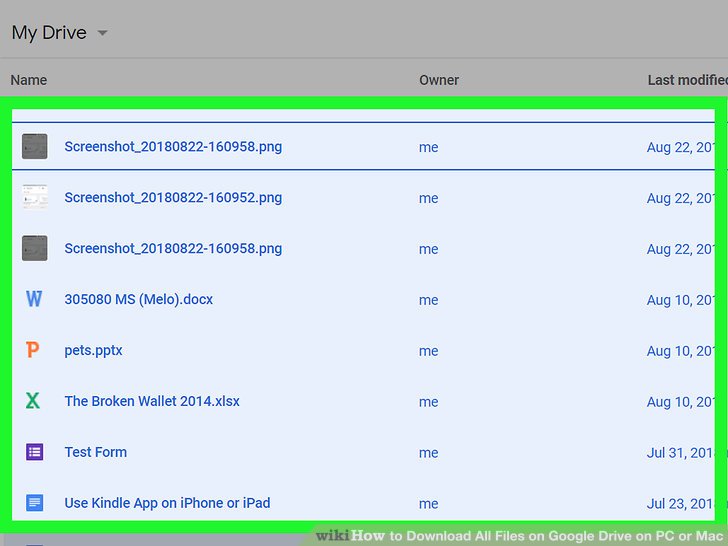Click owner 'me' in the pets.pptx row
Image resolution: width=728 pixels, height=546 pixels.
(429, 351)
